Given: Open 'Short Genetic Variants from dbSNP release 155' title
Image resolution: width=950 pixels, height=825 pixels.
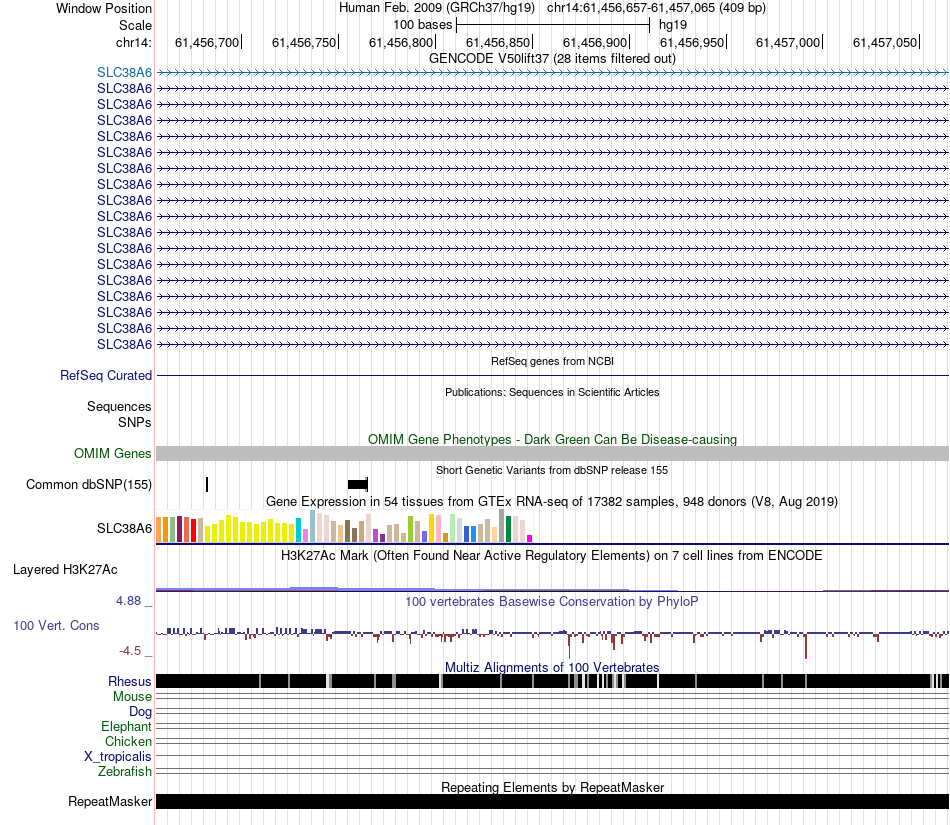Looking at the screenshot, I should (552, 470).
